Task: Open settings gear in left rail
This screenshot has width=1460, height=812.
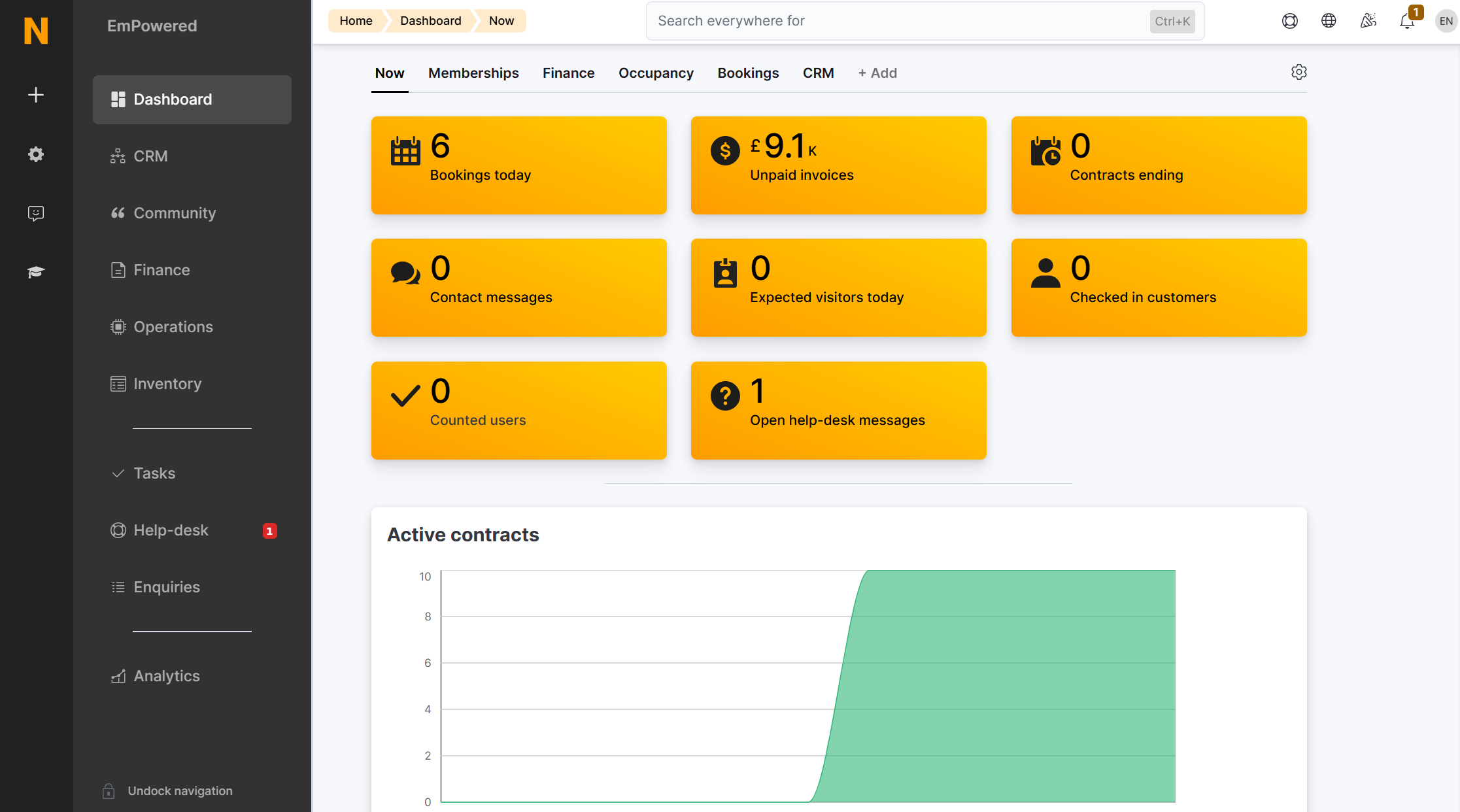Action: (36, 154)
